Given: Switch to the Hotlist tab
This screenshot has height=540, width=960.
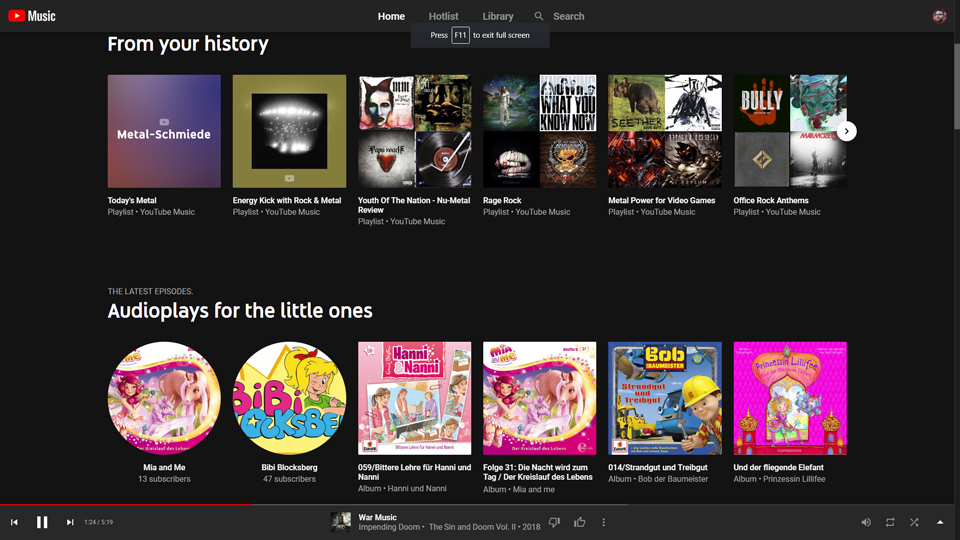Looking at the screenshot, I should (443, 16).
